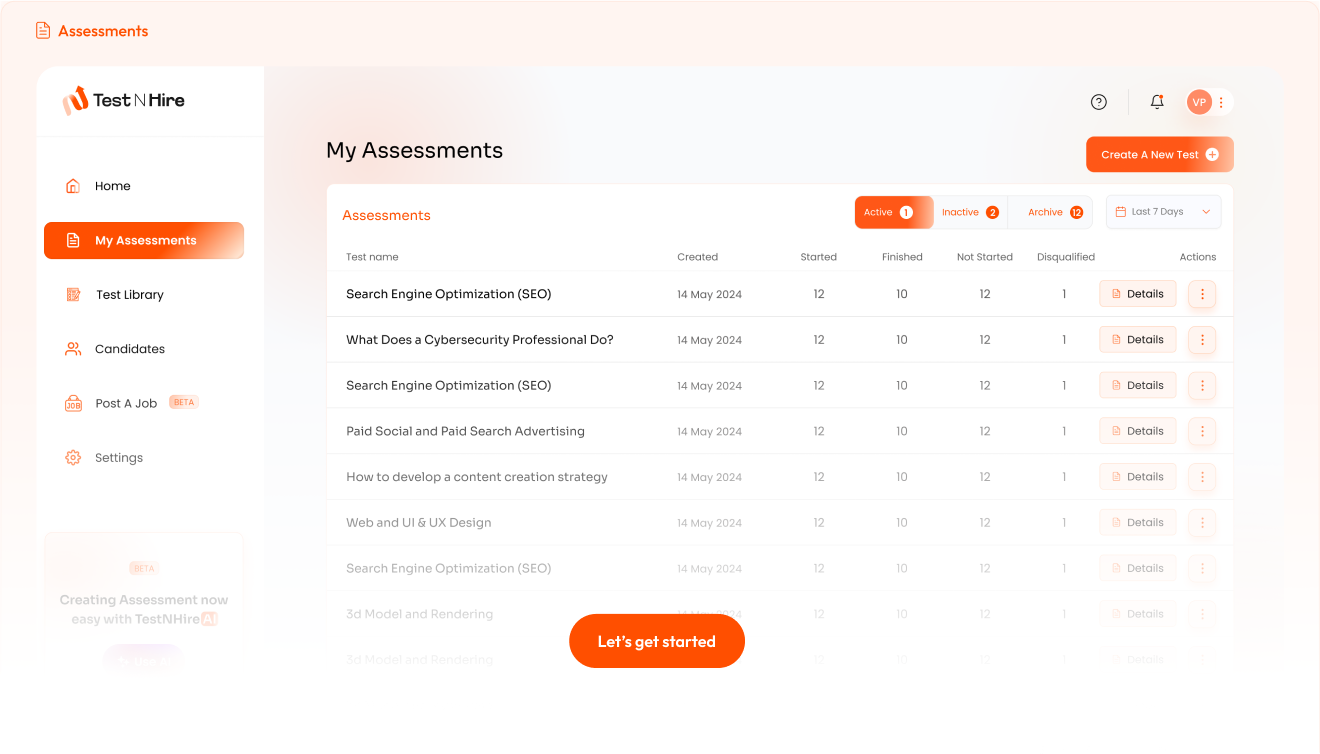Screen dimensions: 1320x754
Task: Open actions menu for the Cybersecurity test row
Action: (1202, 340)
